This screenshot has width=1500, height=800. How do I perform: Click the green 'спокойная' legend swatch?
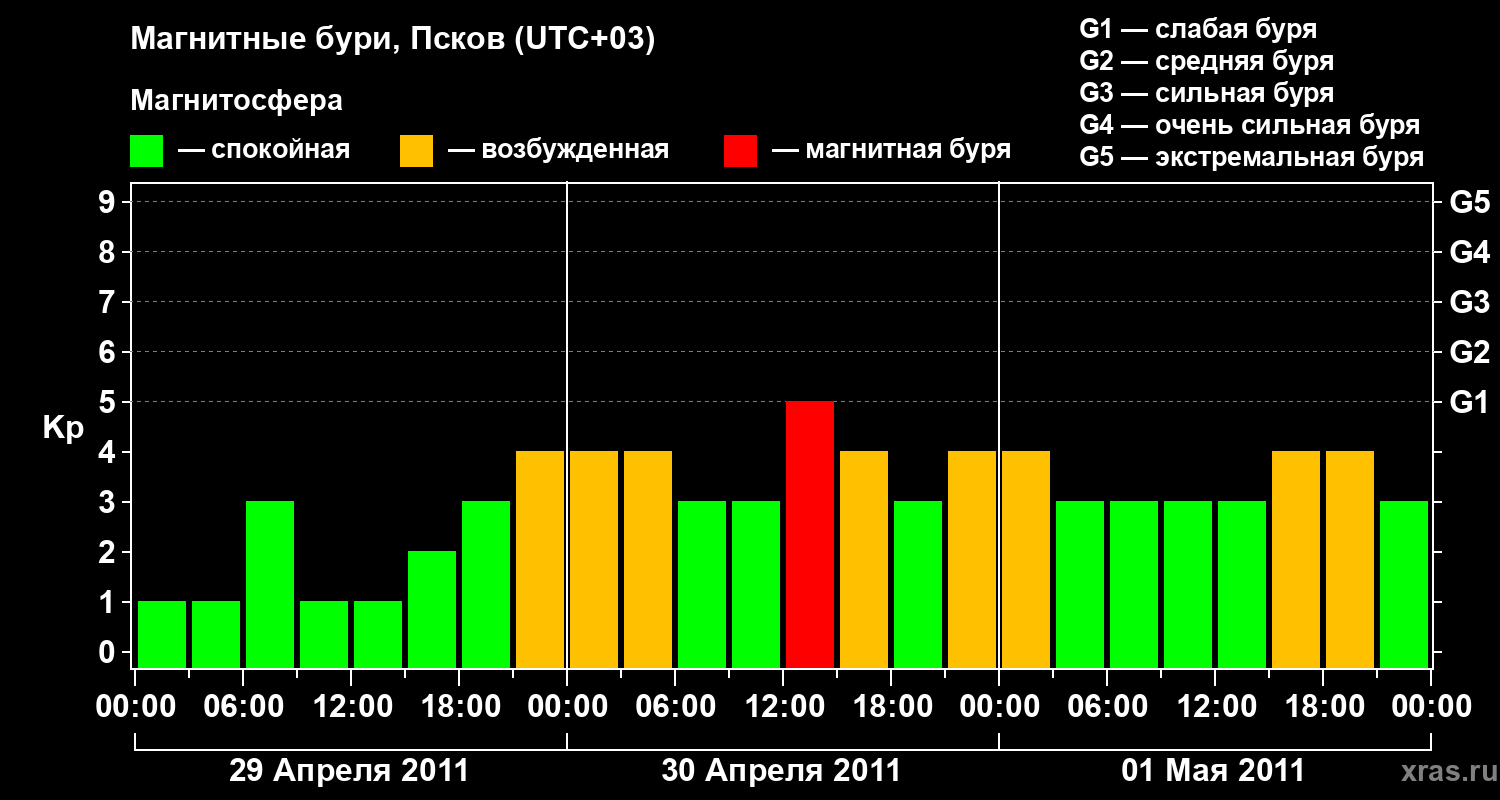pos(146,151)
